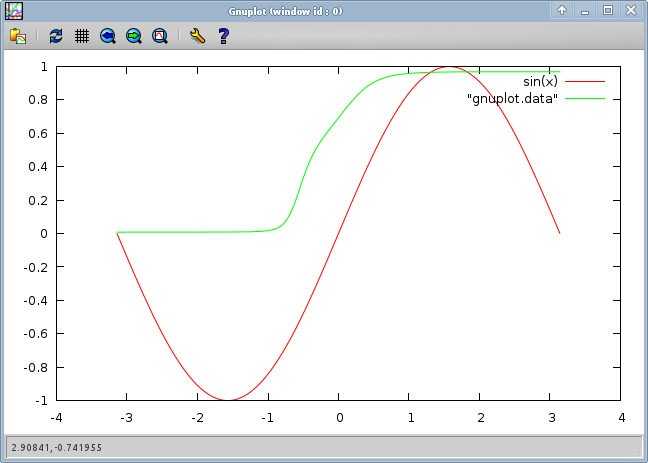
Task: Open the window menu from the title bar icon
Action: (x=14, y=11)
